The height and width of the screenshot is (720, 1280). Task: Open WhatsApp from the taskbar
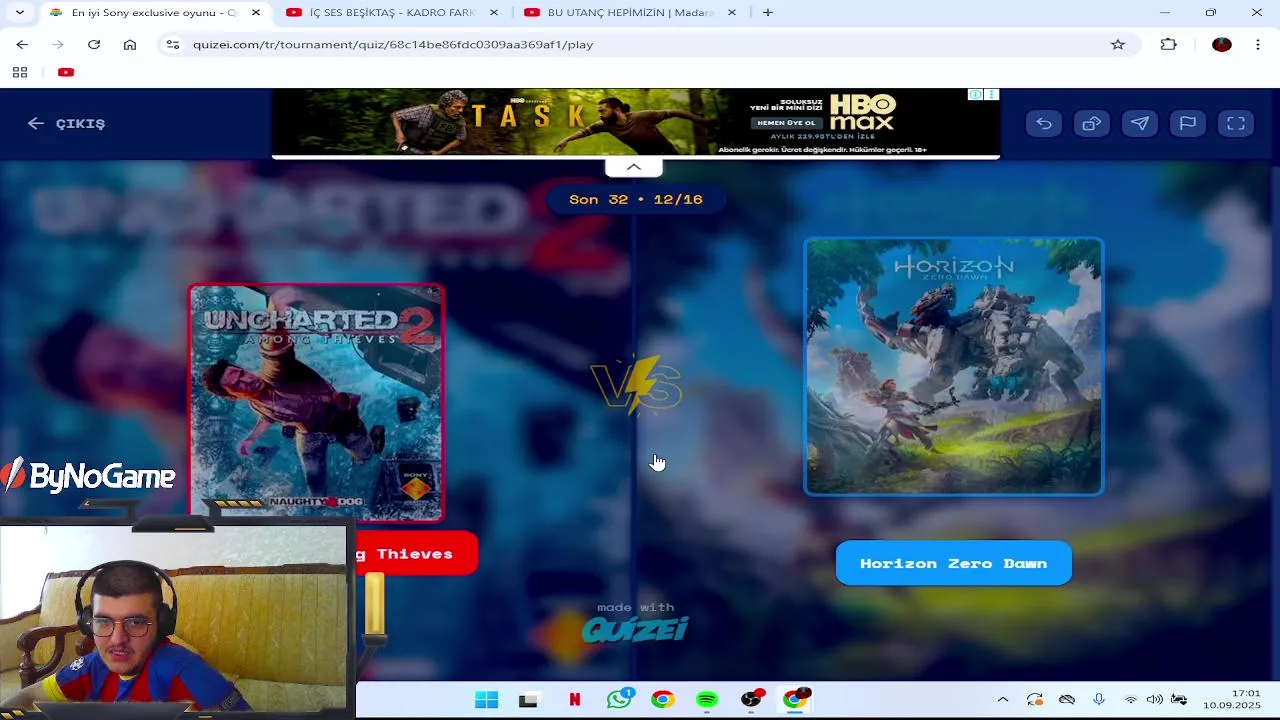(619, 700)
